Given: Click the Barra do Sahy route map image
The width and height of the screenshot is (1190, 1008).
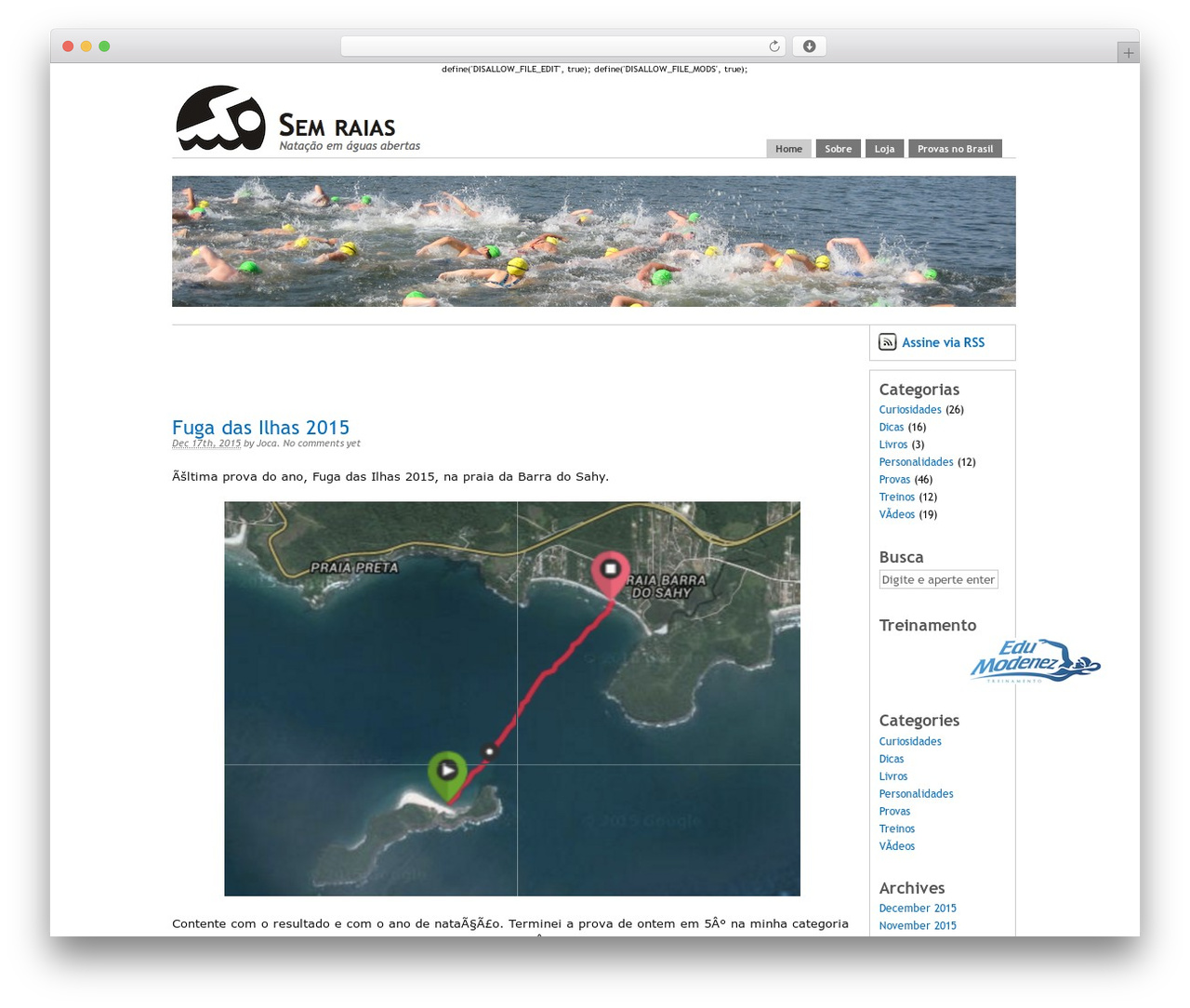Looking at the screenshot, I should pos(512,699).
